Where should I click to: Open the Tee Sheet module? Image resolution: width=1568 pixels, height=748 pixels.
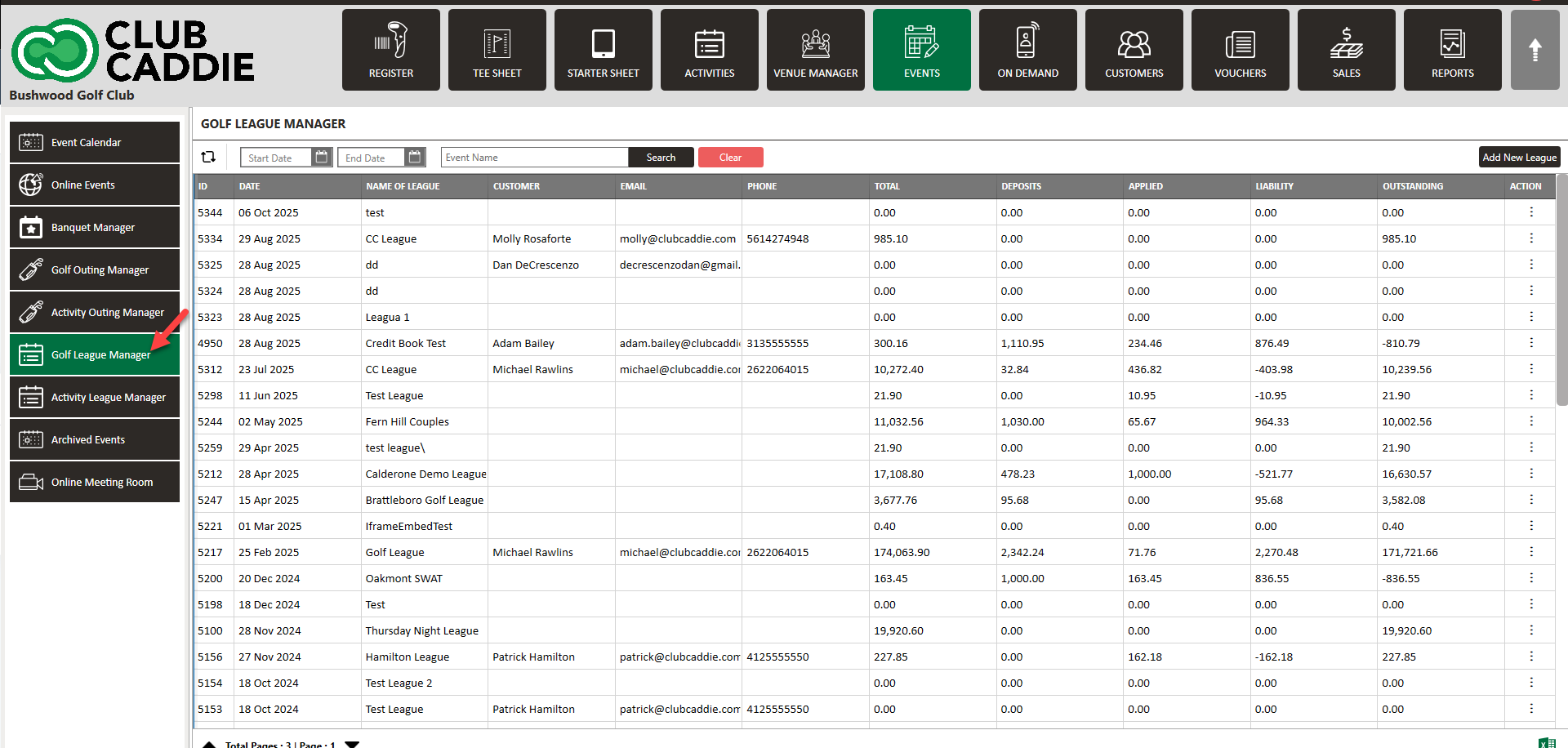click(x=497, y=50)
